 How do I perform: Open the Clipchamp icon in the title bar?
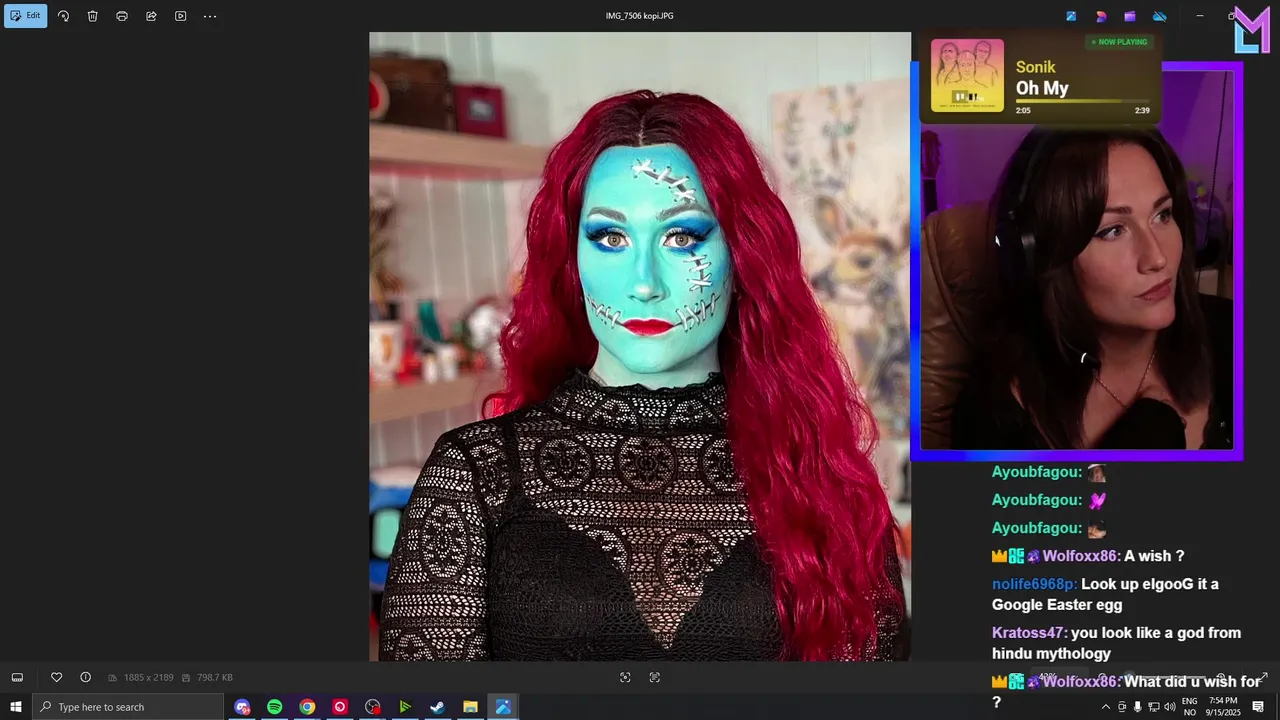pyautogui.click(x=1130, y=16)
